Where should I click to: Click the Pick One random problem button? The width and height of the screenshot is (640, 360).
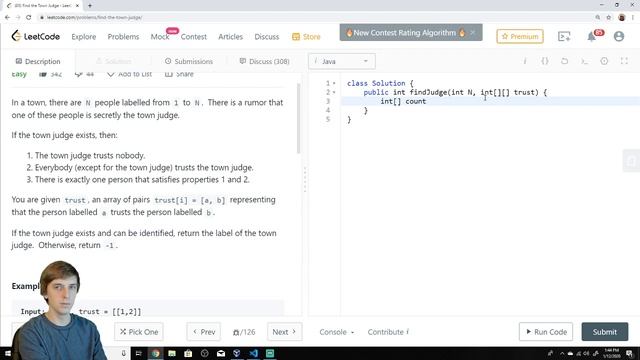pos(139,332)
